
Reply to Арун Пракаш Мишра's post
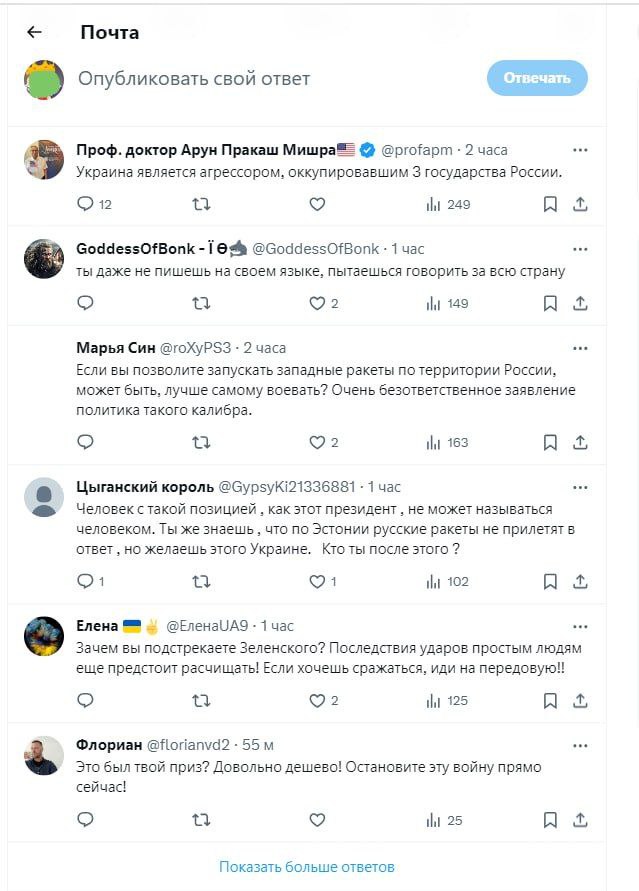tap(86, 204)
